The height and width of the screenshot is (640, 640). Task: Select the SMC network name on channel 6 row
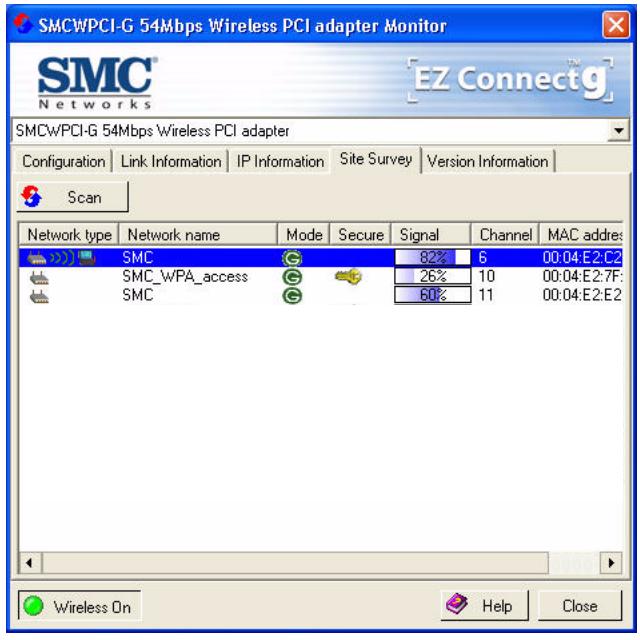pyautogui.click(x=138, y=258)
